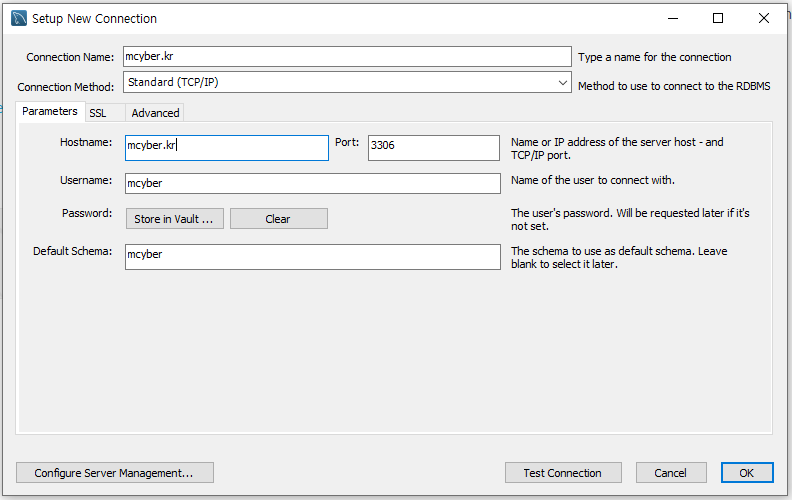Click the 'Name of the user to connect with.' text
This screenshot has height=500, width=792.
coord(593,180)
